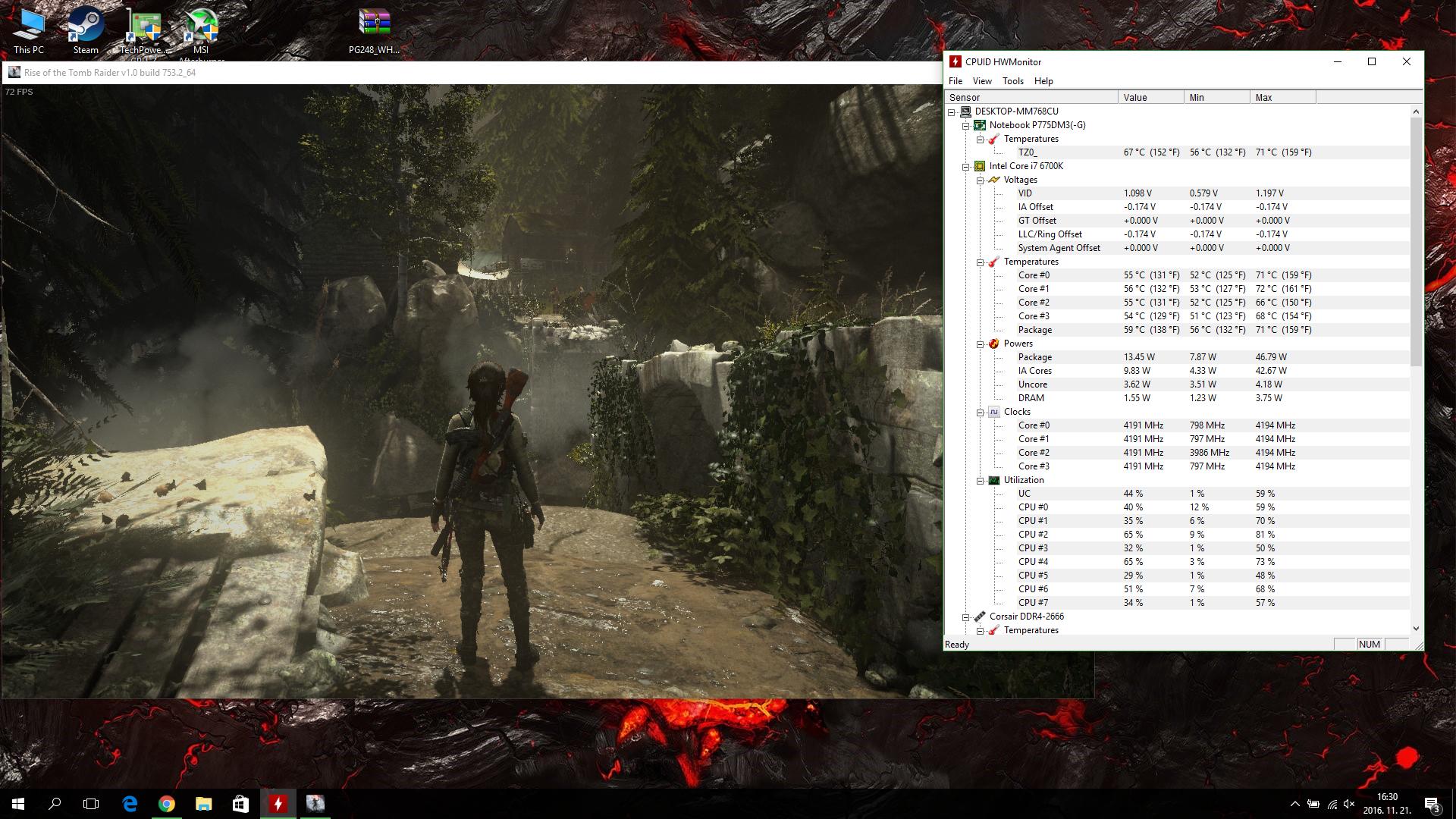Open battery status tray icon
This screenshot has height=819, width=1456.
pyautogui.click(x=1313, y=804)
